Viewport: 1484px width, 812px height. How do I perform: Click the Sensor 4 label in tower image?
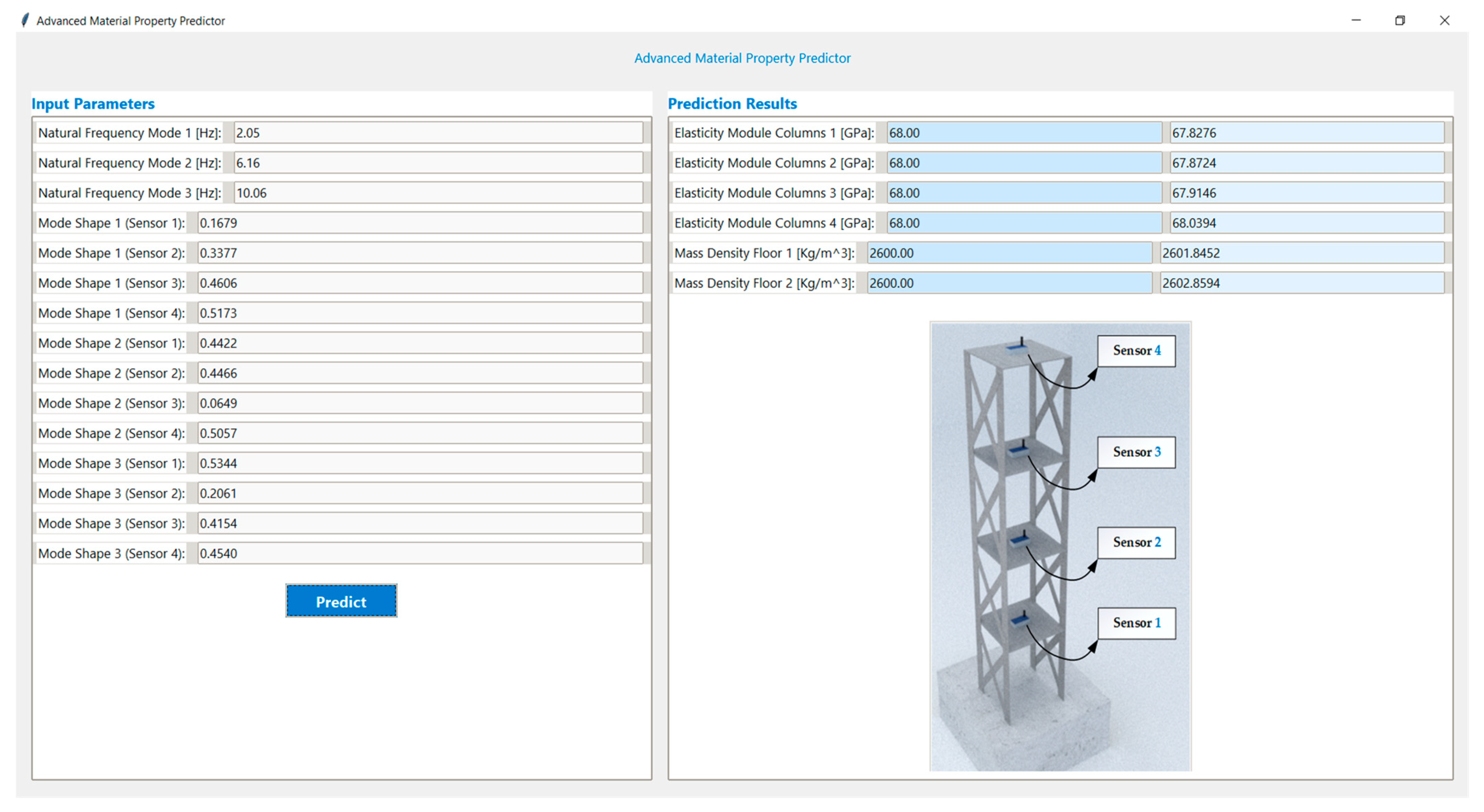coord(1136,351)
